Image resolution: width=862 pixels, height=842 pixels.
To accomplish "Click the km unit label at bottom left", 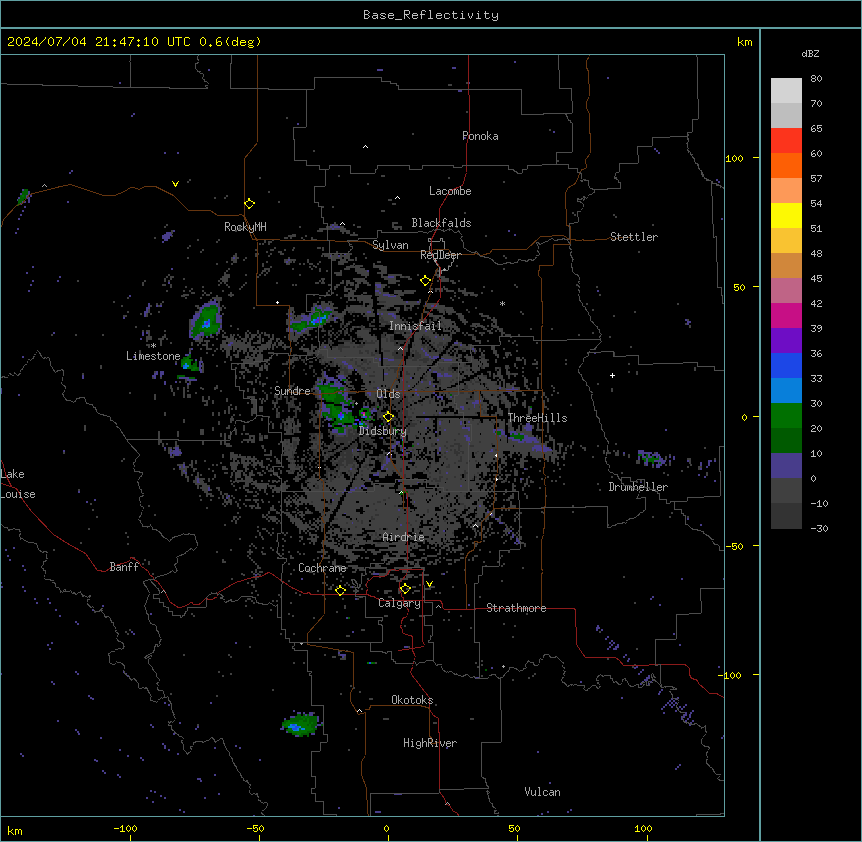I will pyautogui.click(x=15, y=830).
